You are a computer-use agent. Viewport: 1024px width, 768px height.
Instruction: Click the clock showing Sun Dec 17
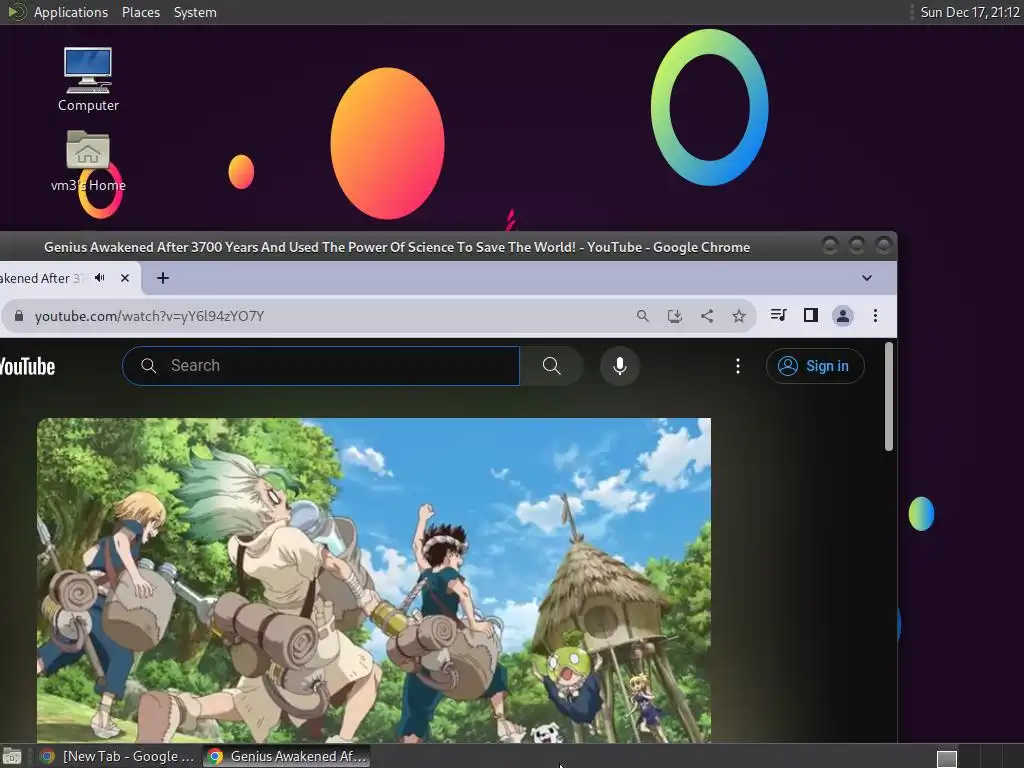(970, 12)
